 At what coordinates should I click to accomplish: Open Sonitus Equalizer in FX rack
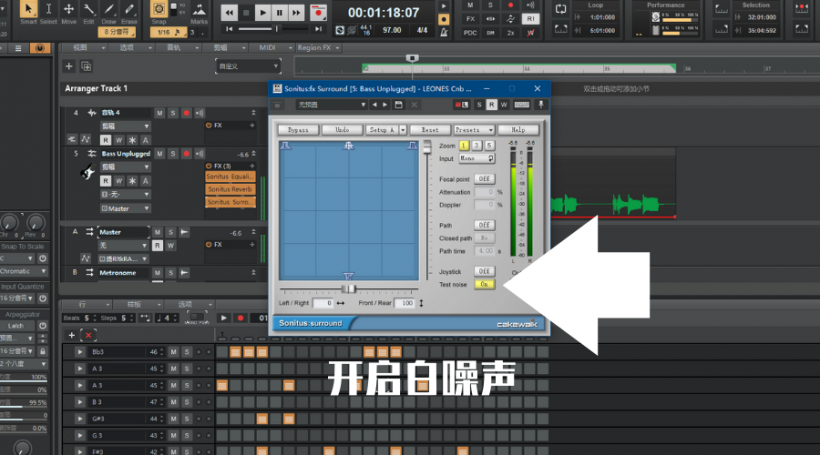pyautogui.click(x=230, y=177)
